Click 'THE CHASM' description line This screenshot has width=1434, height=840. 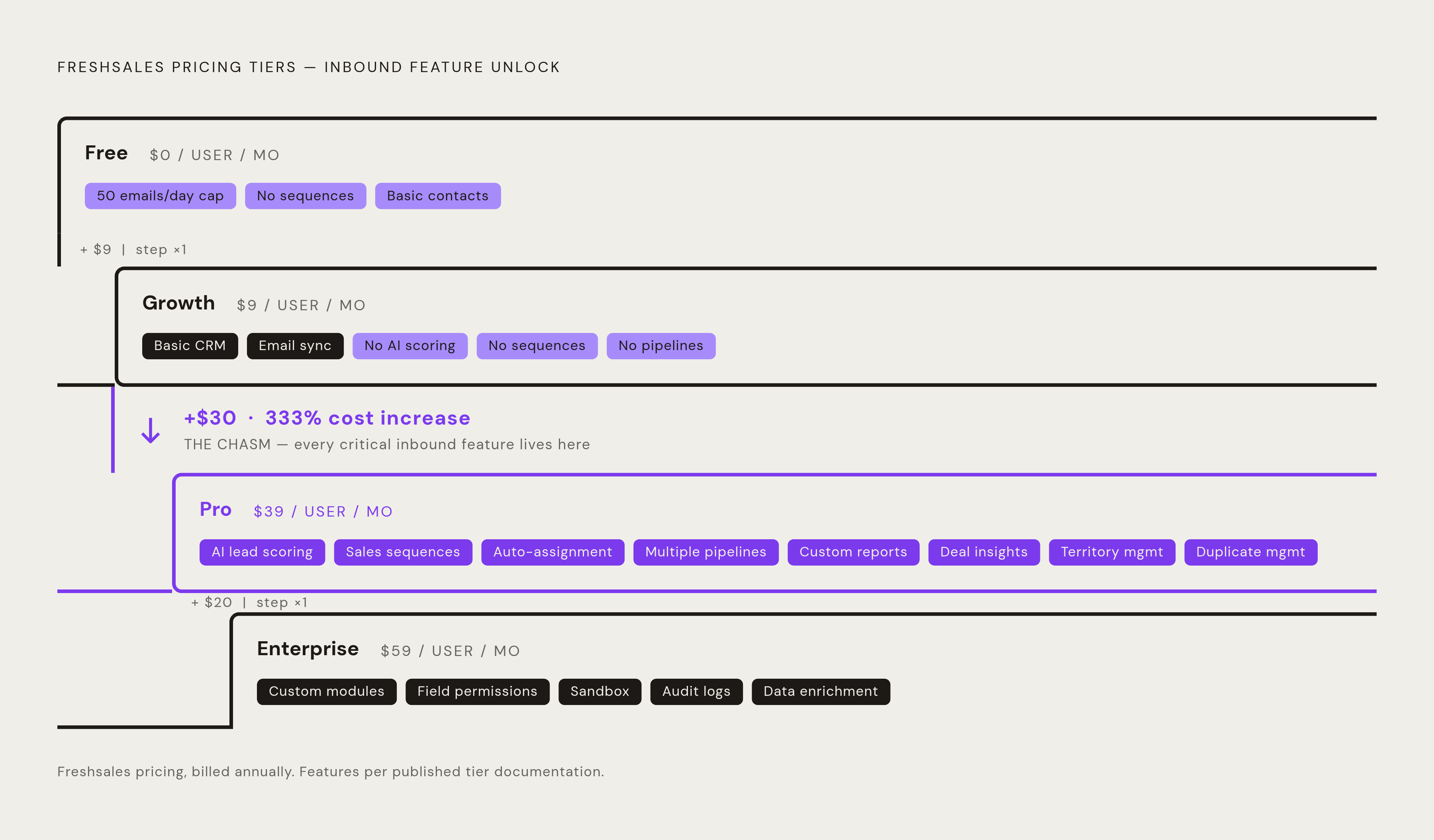[387, 444]
